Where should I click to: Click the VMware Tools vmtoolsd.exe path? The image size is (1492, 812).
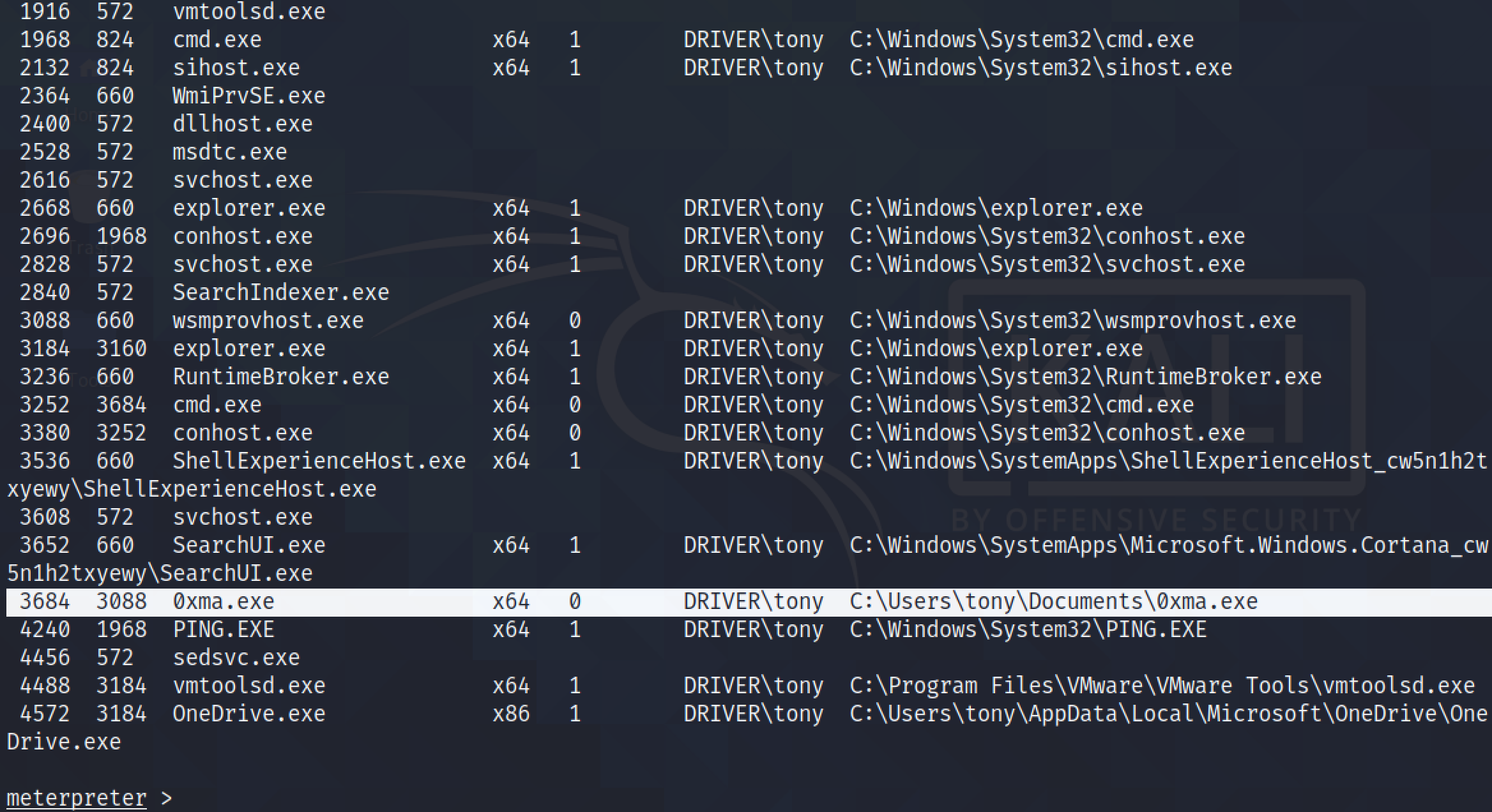pos(1162,686)
